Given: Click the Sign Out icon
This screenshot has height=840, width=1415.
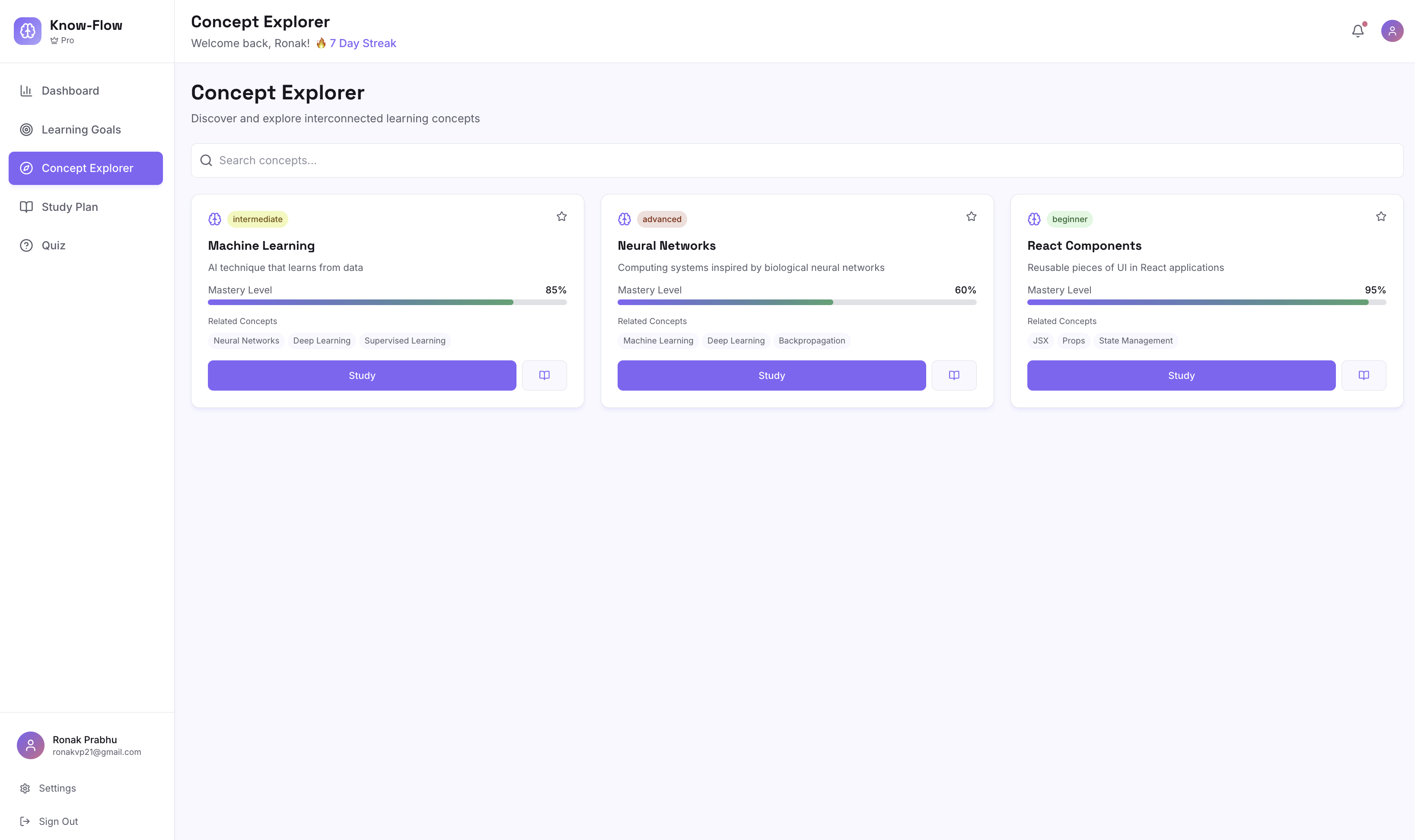Looking at the screenshot, I should 25,821.
